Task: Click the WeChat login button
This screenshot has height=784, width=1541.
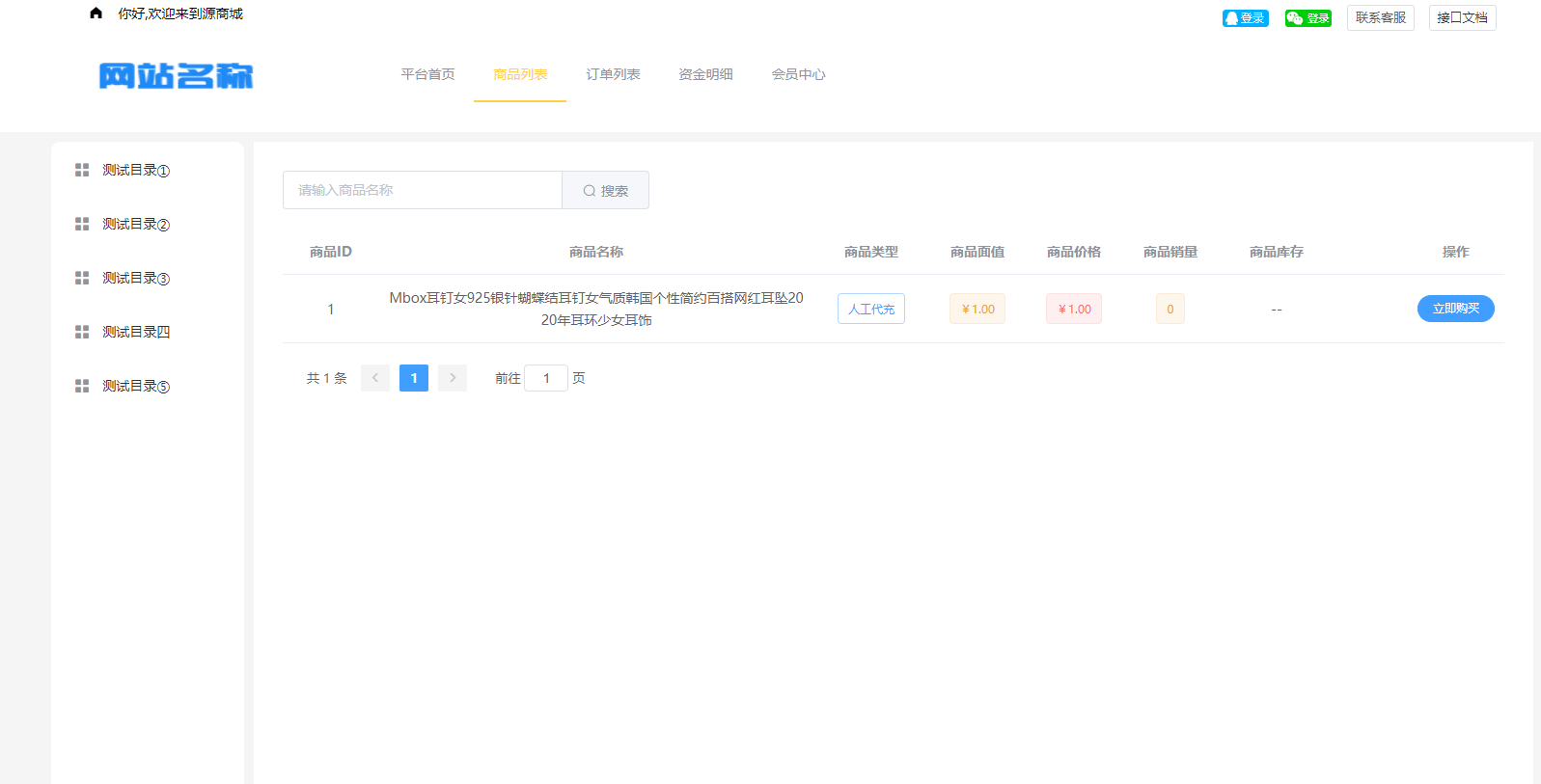Action: click(1307, 18)
